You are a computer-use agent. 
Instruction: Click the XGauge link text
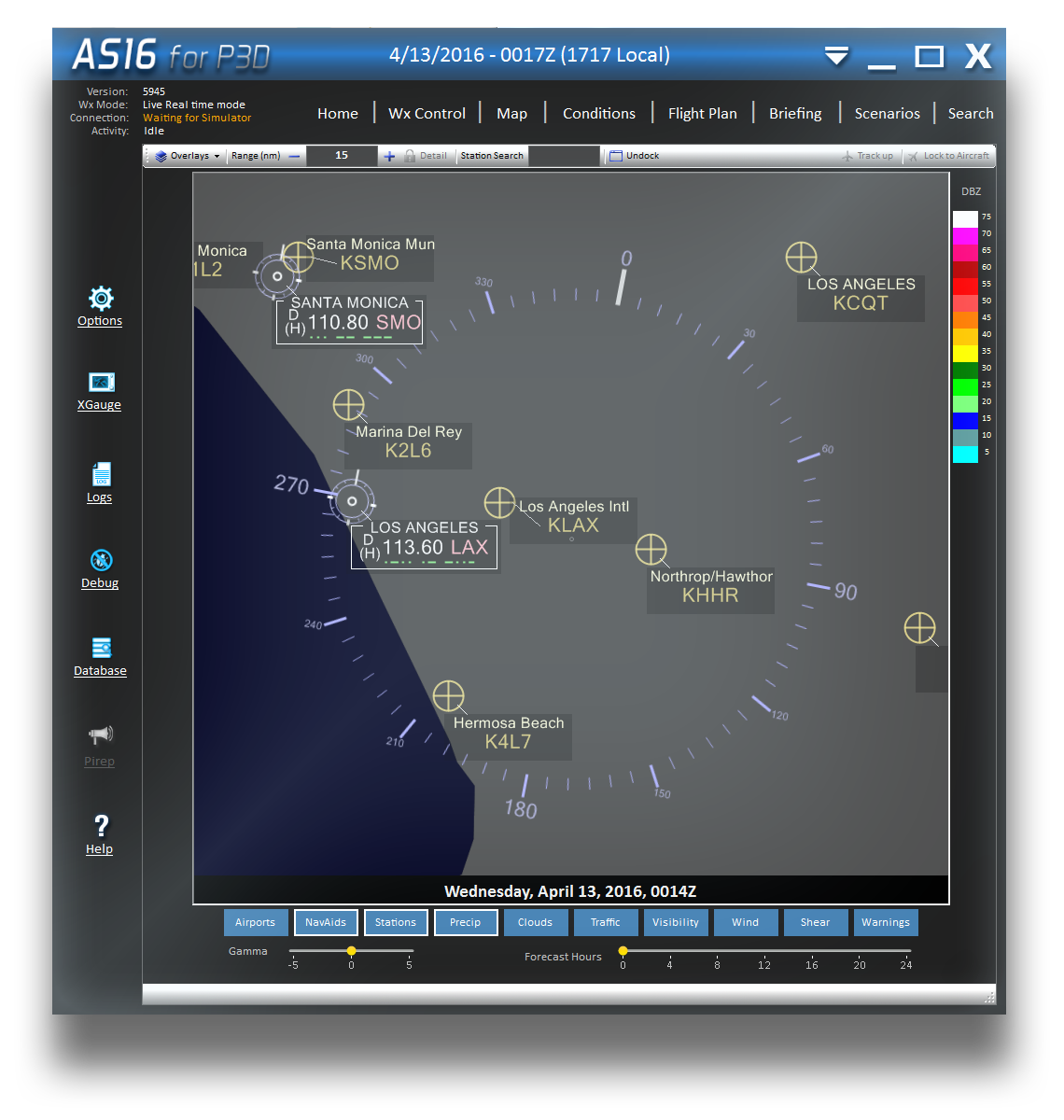(x=99, y=405)
